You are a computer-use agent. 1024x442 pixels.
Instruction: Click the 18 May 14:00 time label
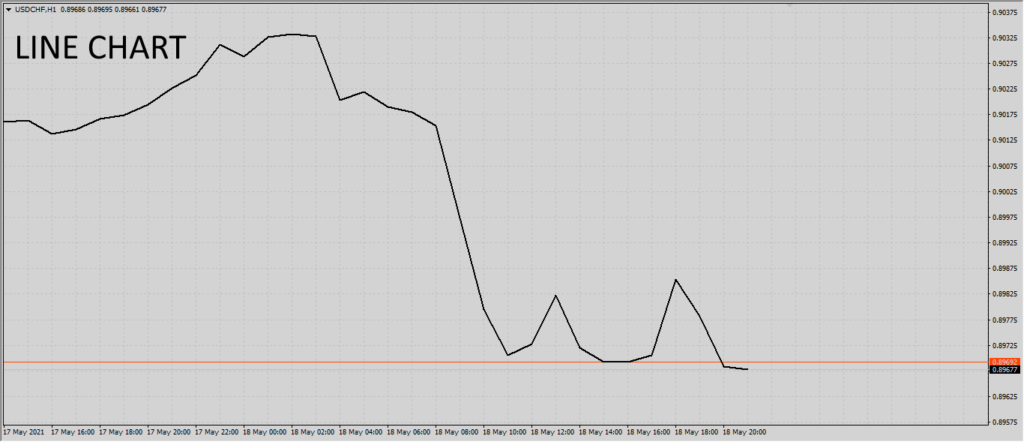click(602, 434)
